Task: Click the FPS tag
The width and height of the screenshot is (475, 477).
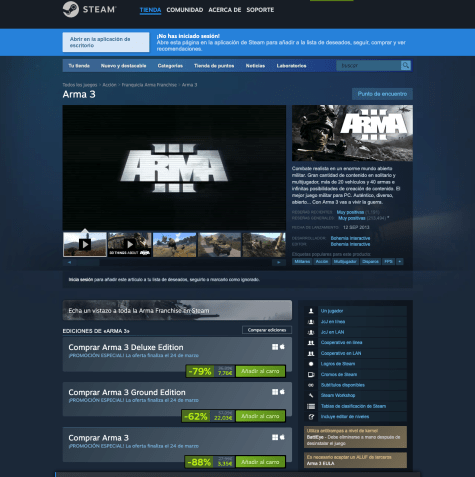Action: tap(388, 262)
